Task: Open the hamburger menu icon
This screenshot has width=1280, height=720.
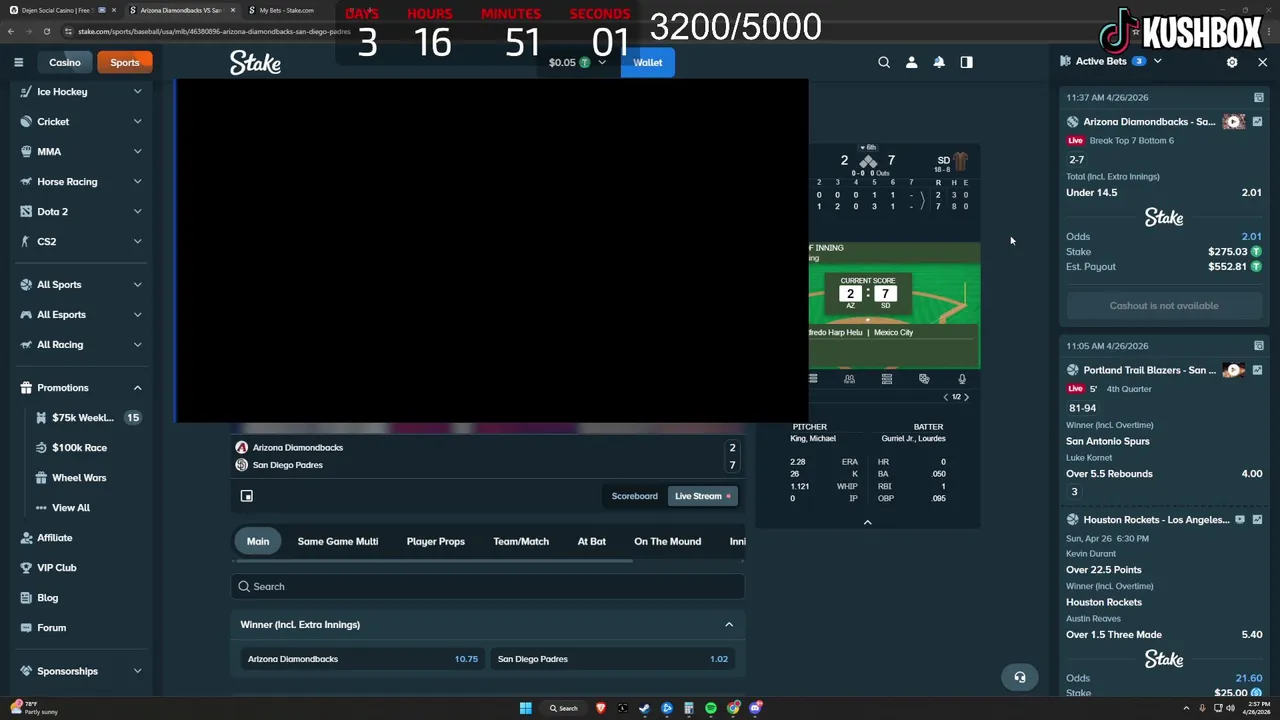Action: click(18, 62)
